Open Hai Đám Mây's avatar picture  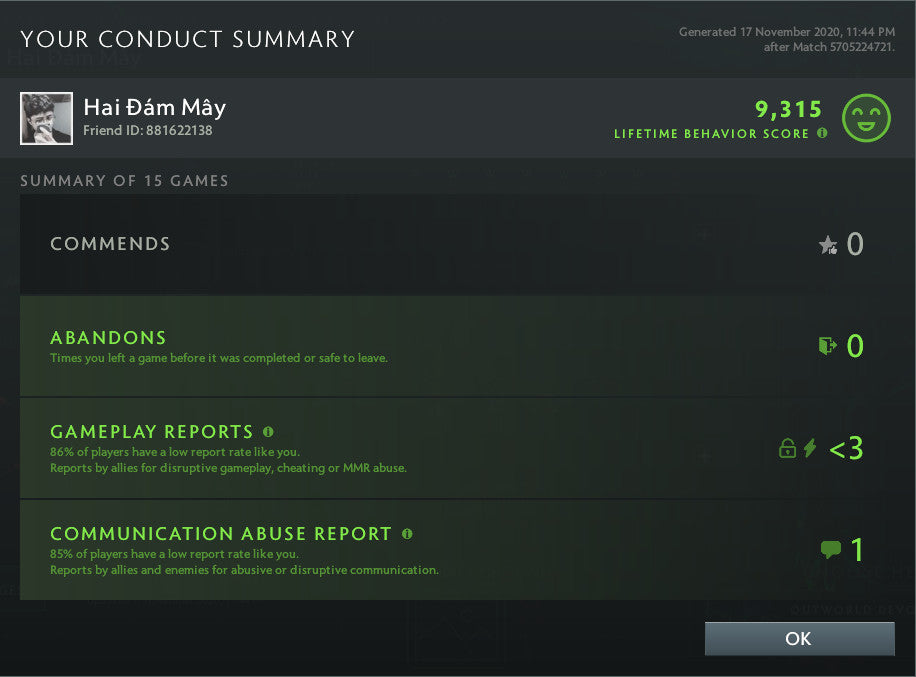(45, 118)
